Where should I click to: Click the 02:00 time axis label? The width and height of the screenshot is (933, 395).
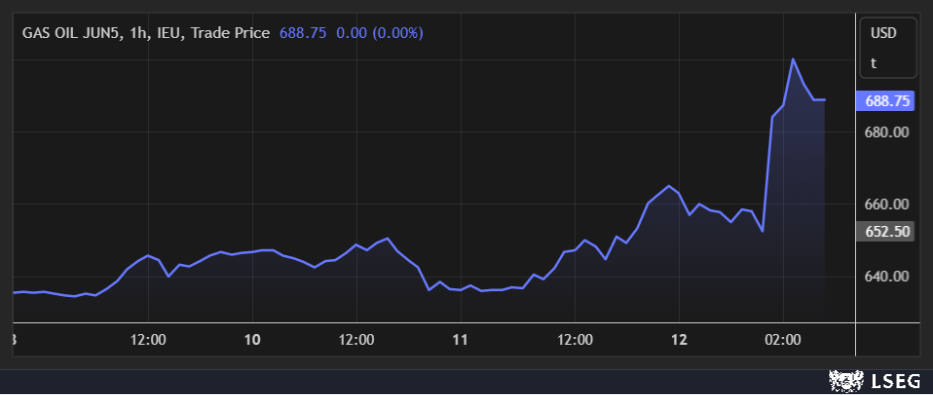[783, 340]
